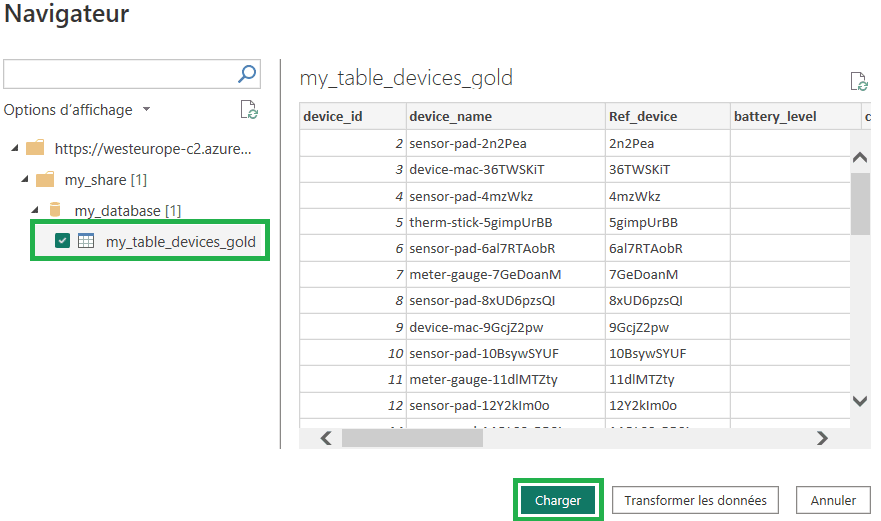Click the Ref_device cell 10BsywSYUF
The image size is (881, 521).
(667, 353)
